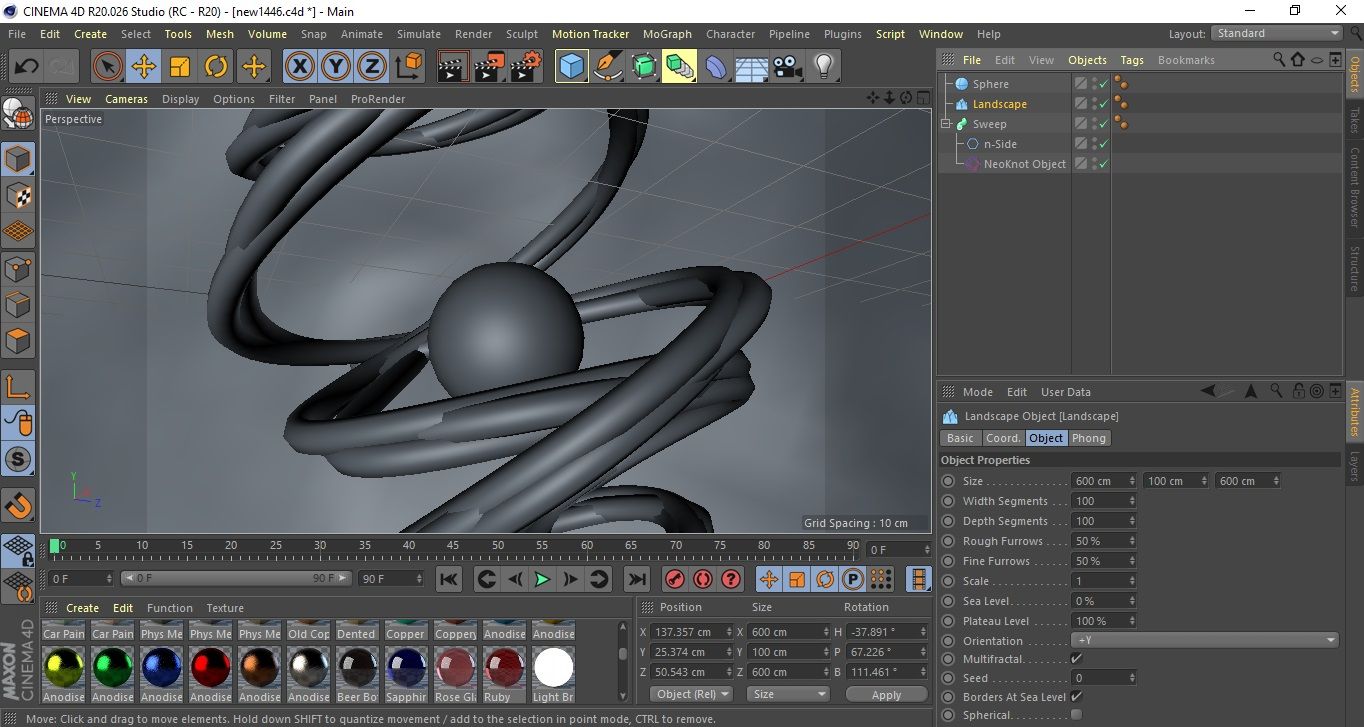
Task: Open the Layout Standard dropdown
Action: point(1277,33)
